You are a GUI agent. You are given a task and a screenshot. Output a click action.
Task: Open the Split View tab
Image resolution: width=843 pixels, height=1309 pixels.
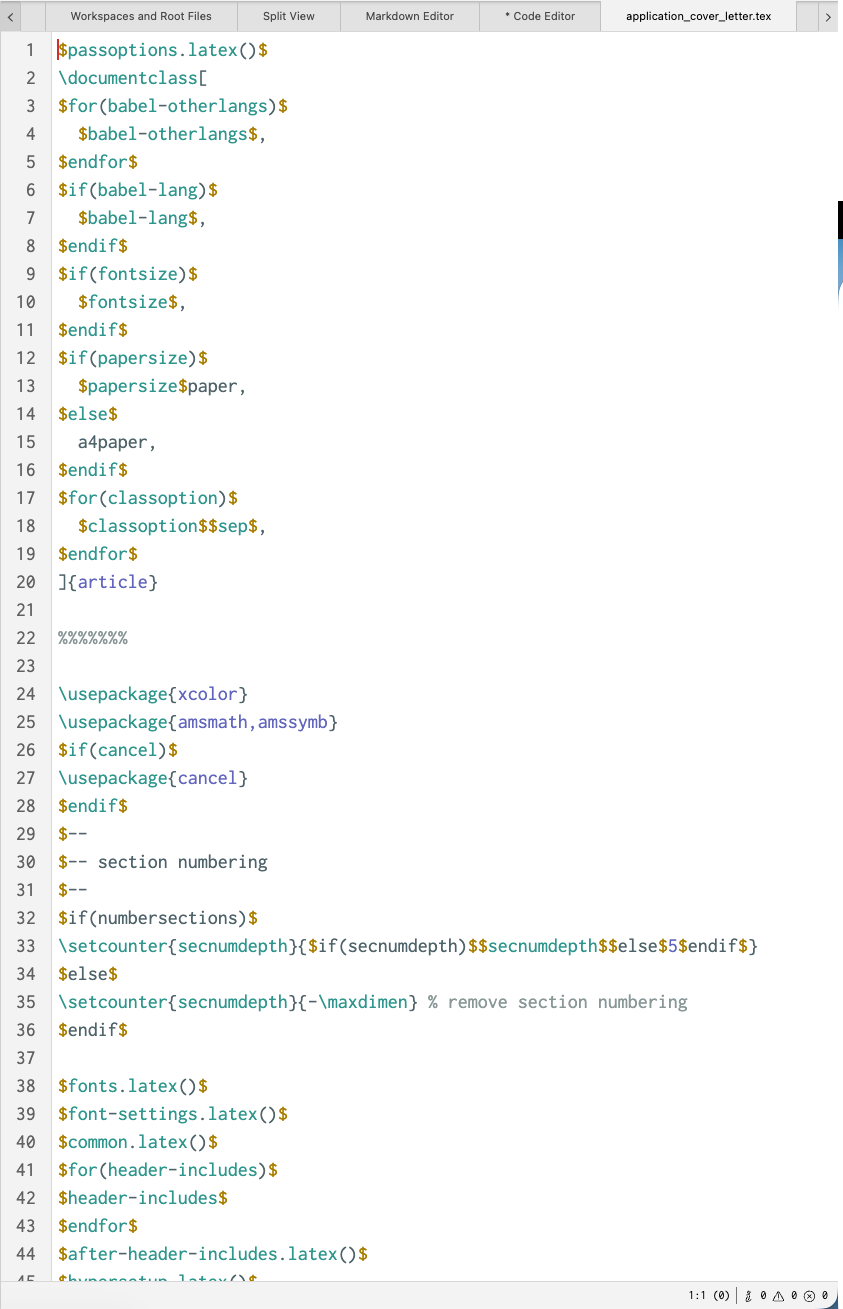(288, 16)
